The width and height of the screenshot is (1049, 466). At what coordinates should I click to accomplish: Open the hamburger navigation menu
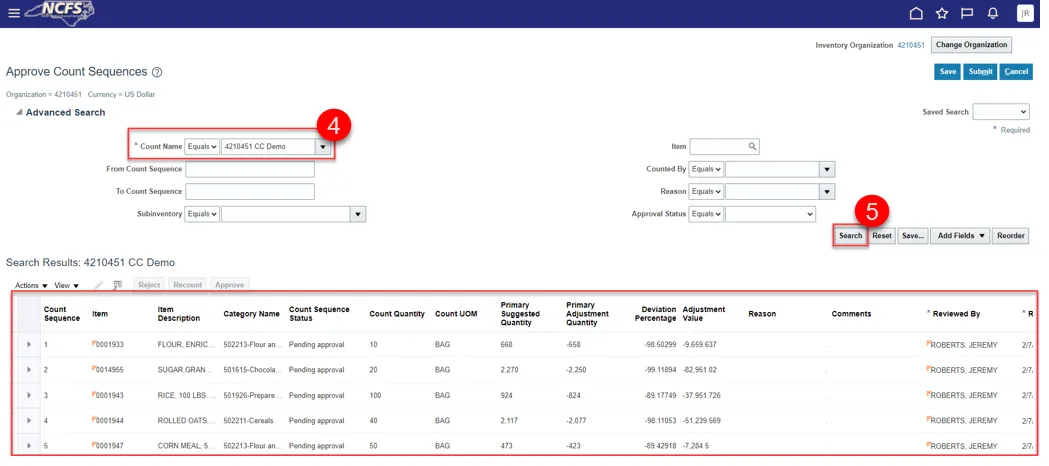(13, 13)
